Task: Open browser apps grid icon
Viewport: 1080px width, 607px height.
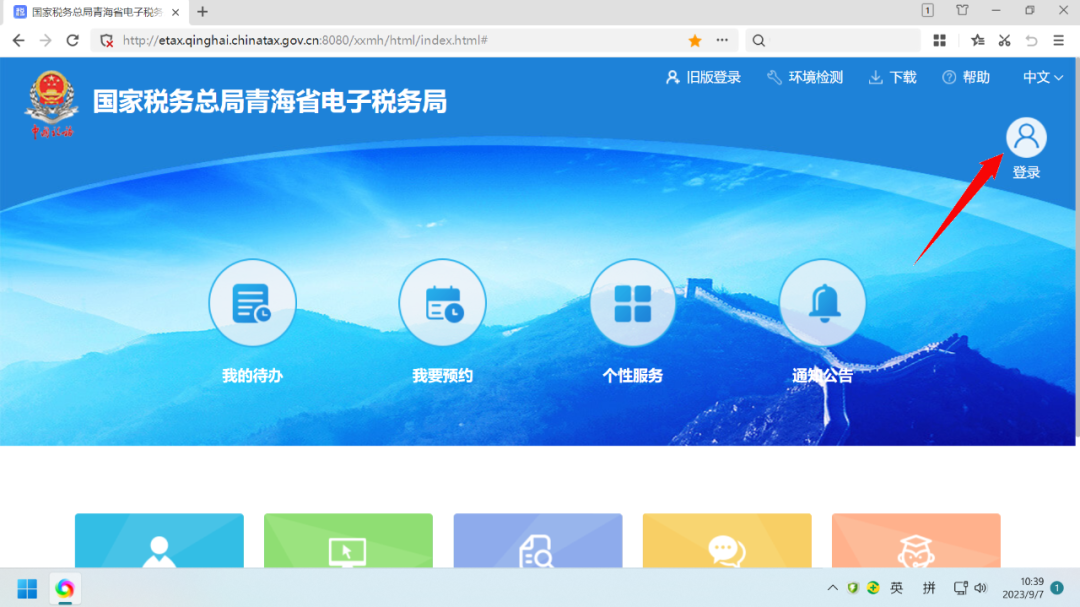Action: 939,41
